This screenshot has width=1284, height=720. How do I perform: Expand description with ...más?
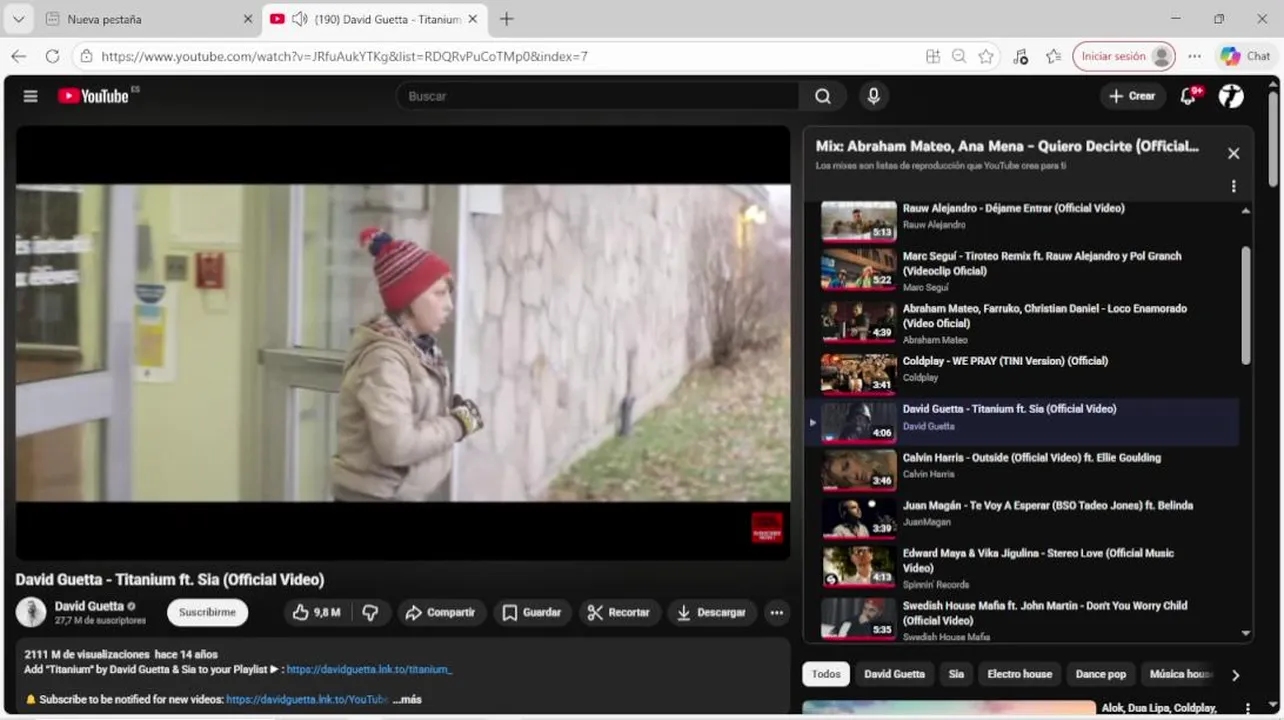click(x=407, y=699)
